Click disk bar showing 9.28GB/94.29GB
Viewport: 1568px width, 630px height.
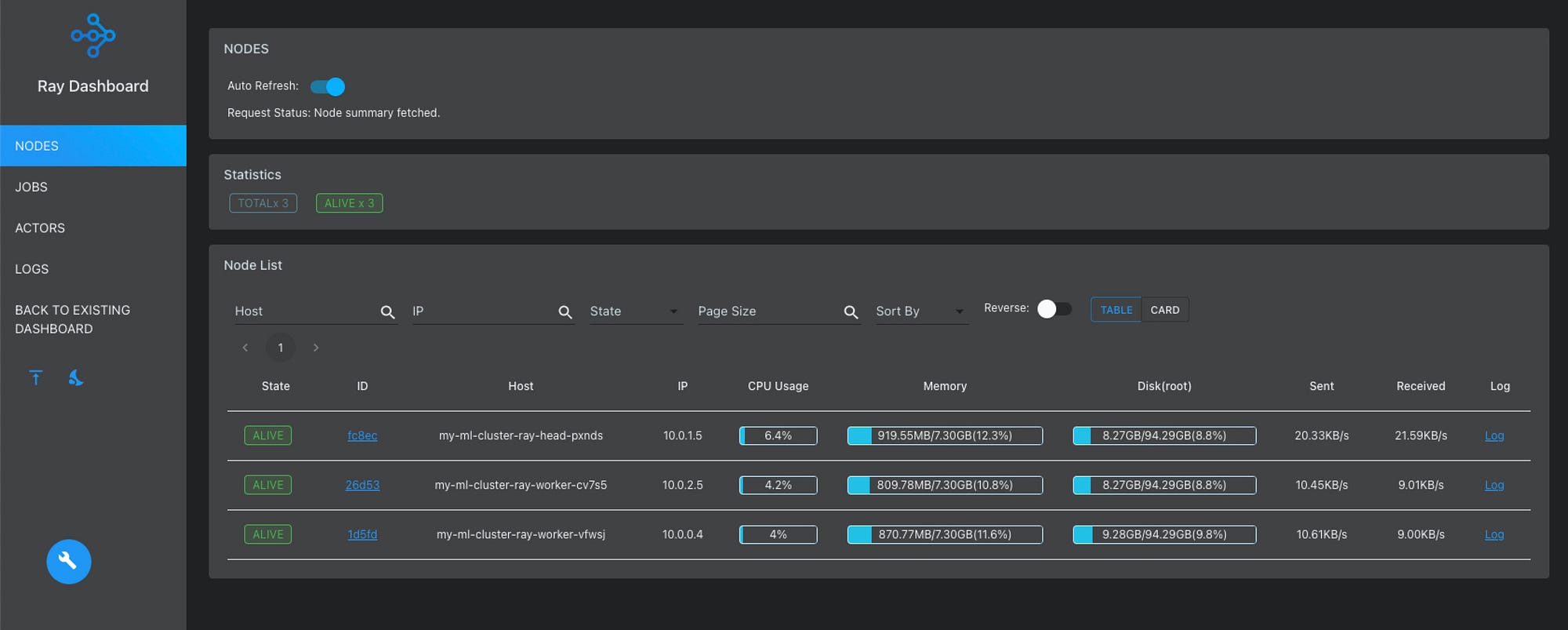click(x=1164, y=534)
